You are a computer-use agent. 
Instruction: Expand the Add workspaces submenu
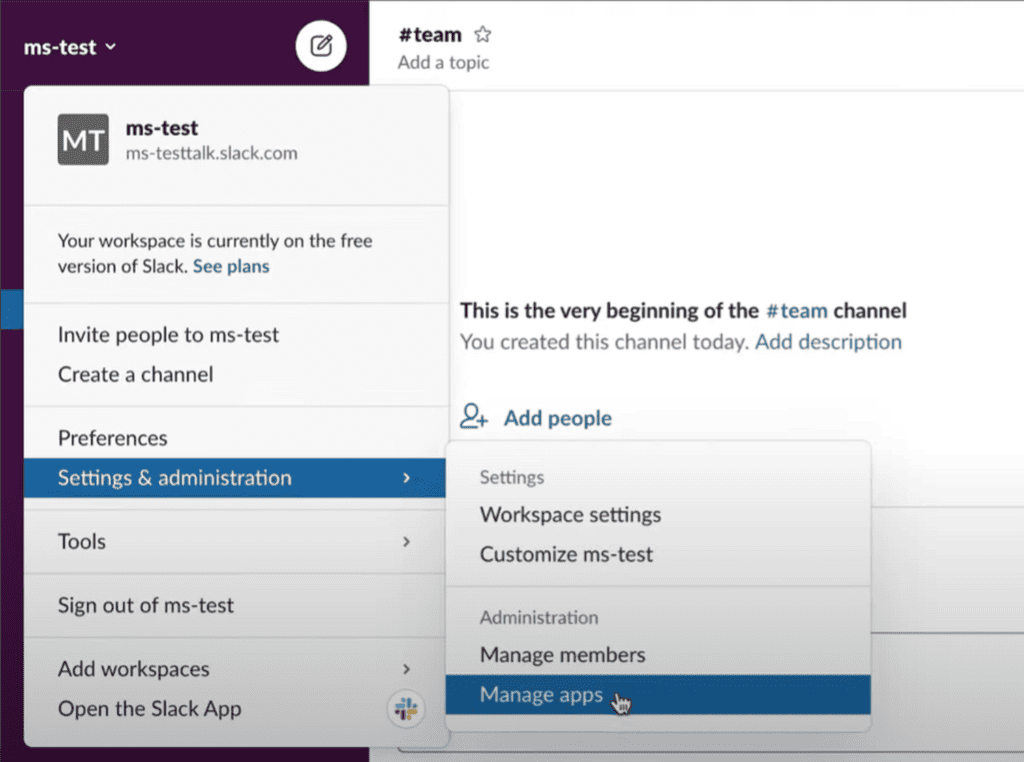pos(235,669)
